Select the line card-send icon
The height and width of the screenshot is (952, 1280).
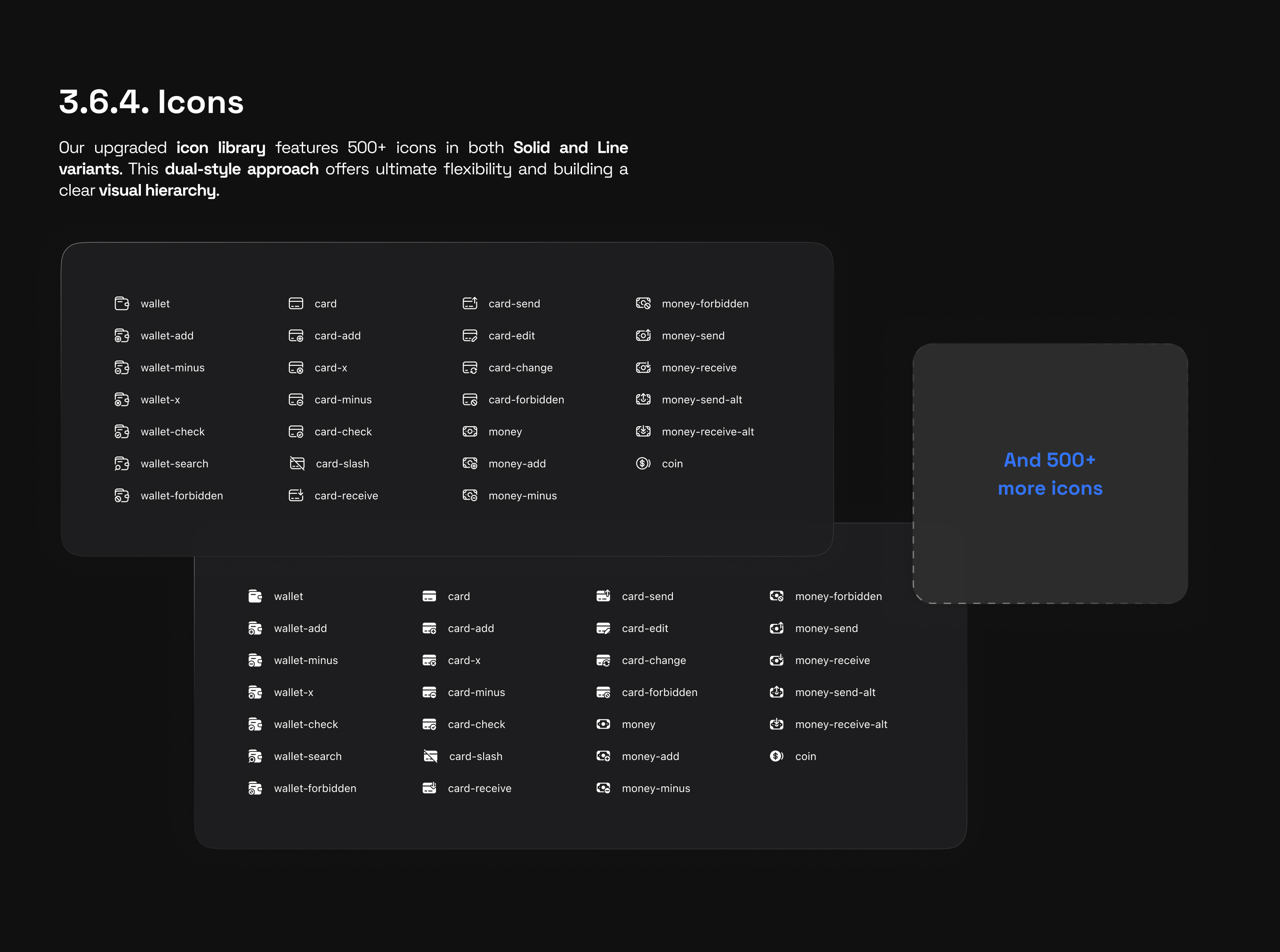(470, 303)
